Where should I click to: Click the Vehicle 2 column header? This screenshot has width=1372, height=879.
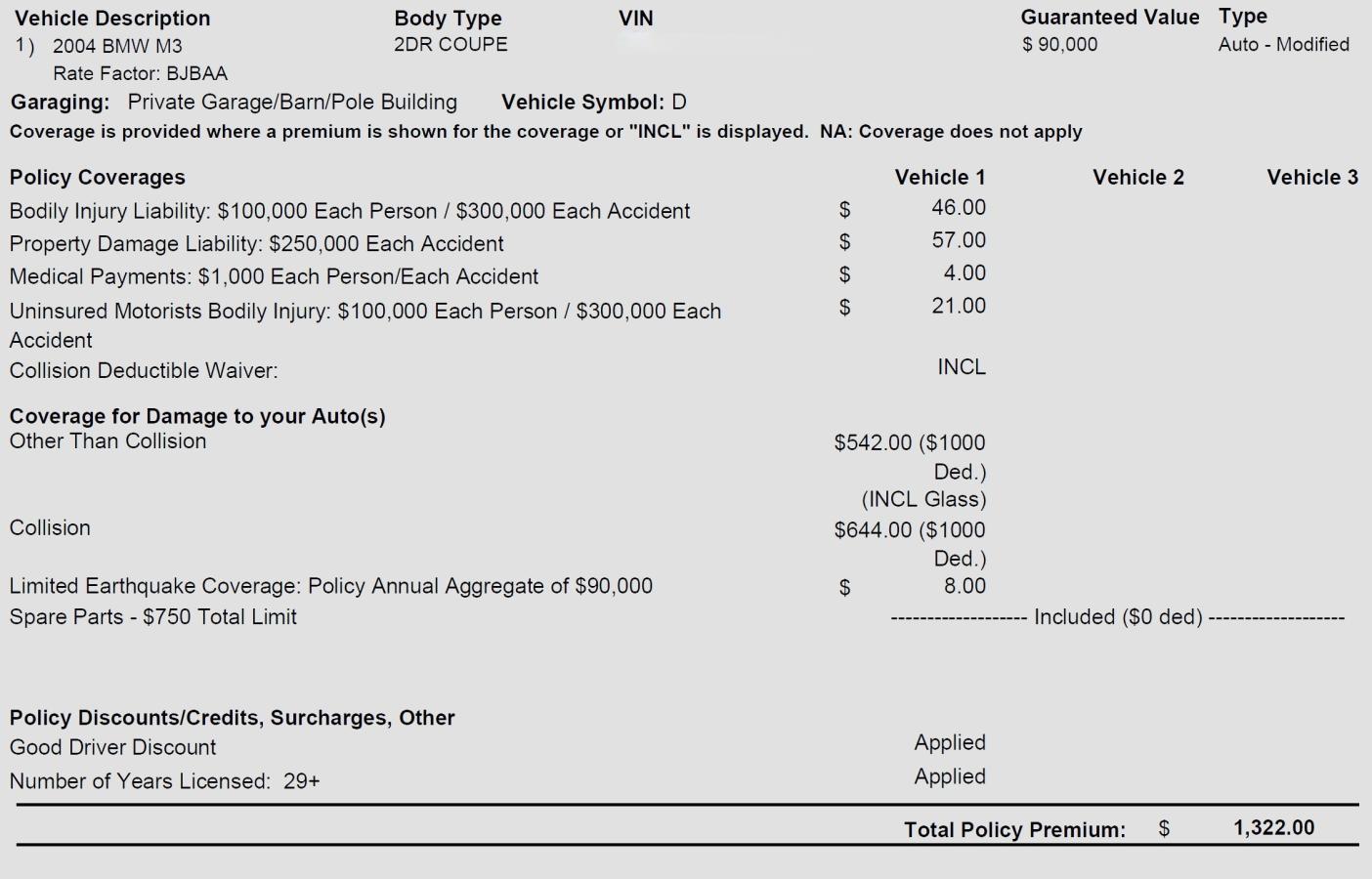[1137, 177]
